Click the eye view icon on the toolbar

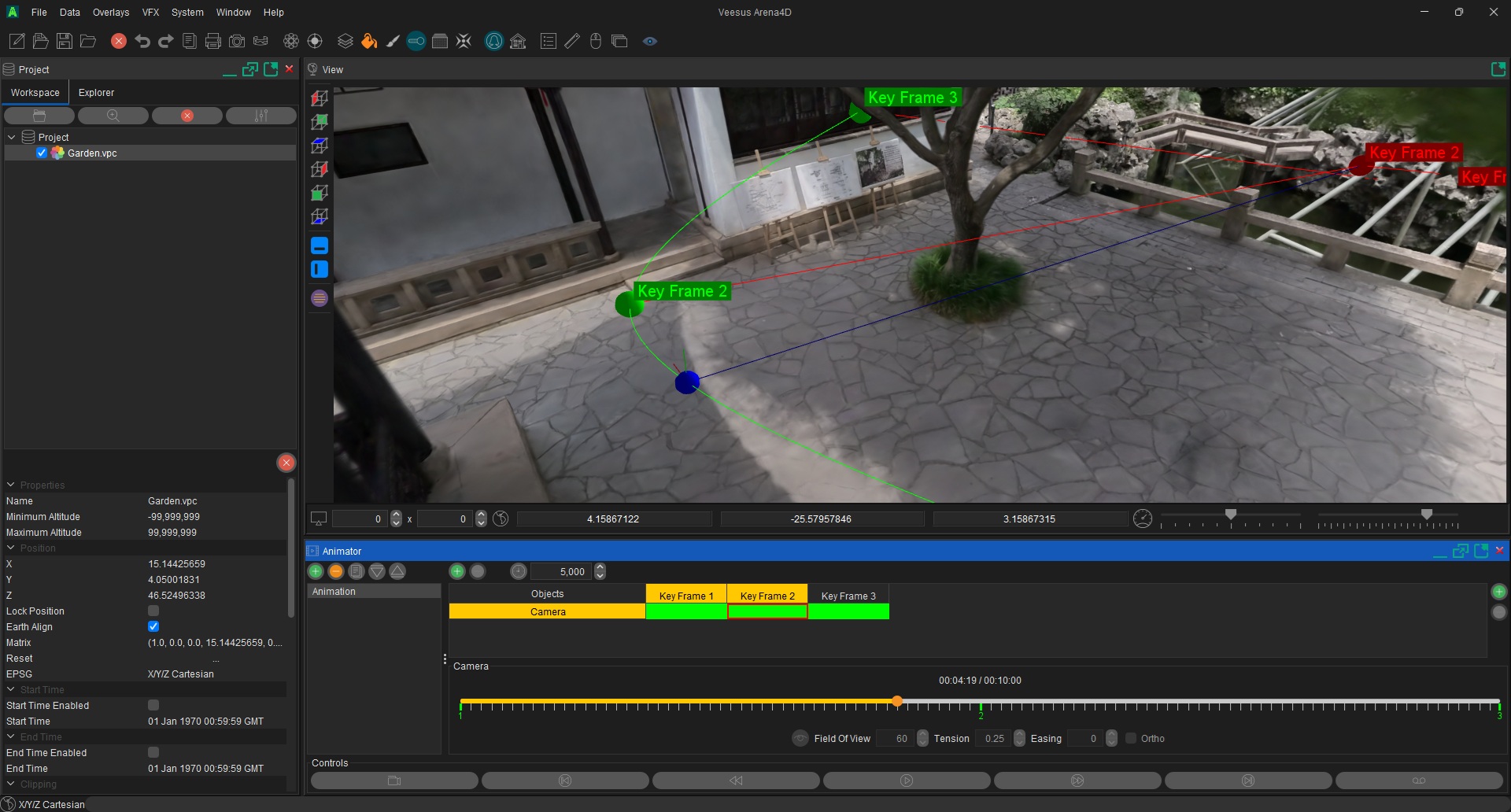coord(650,41)
